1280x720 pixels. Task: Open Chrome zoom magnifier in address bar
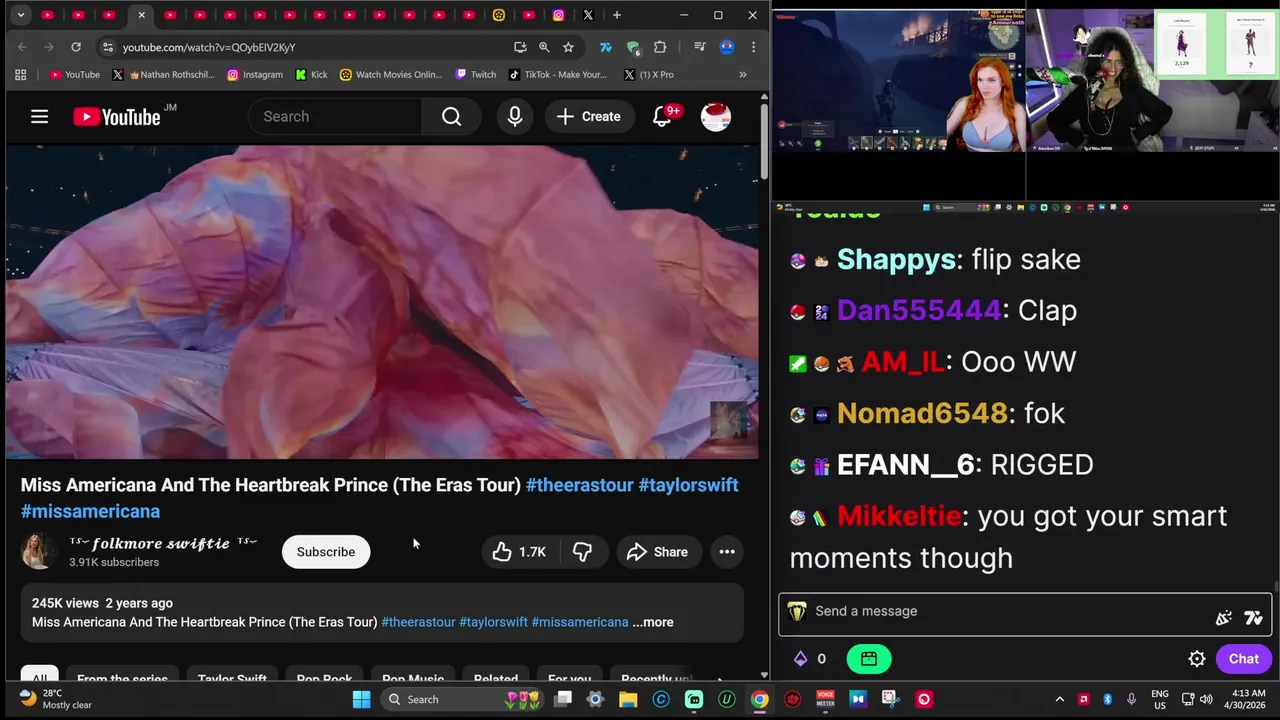click(544, 47)
